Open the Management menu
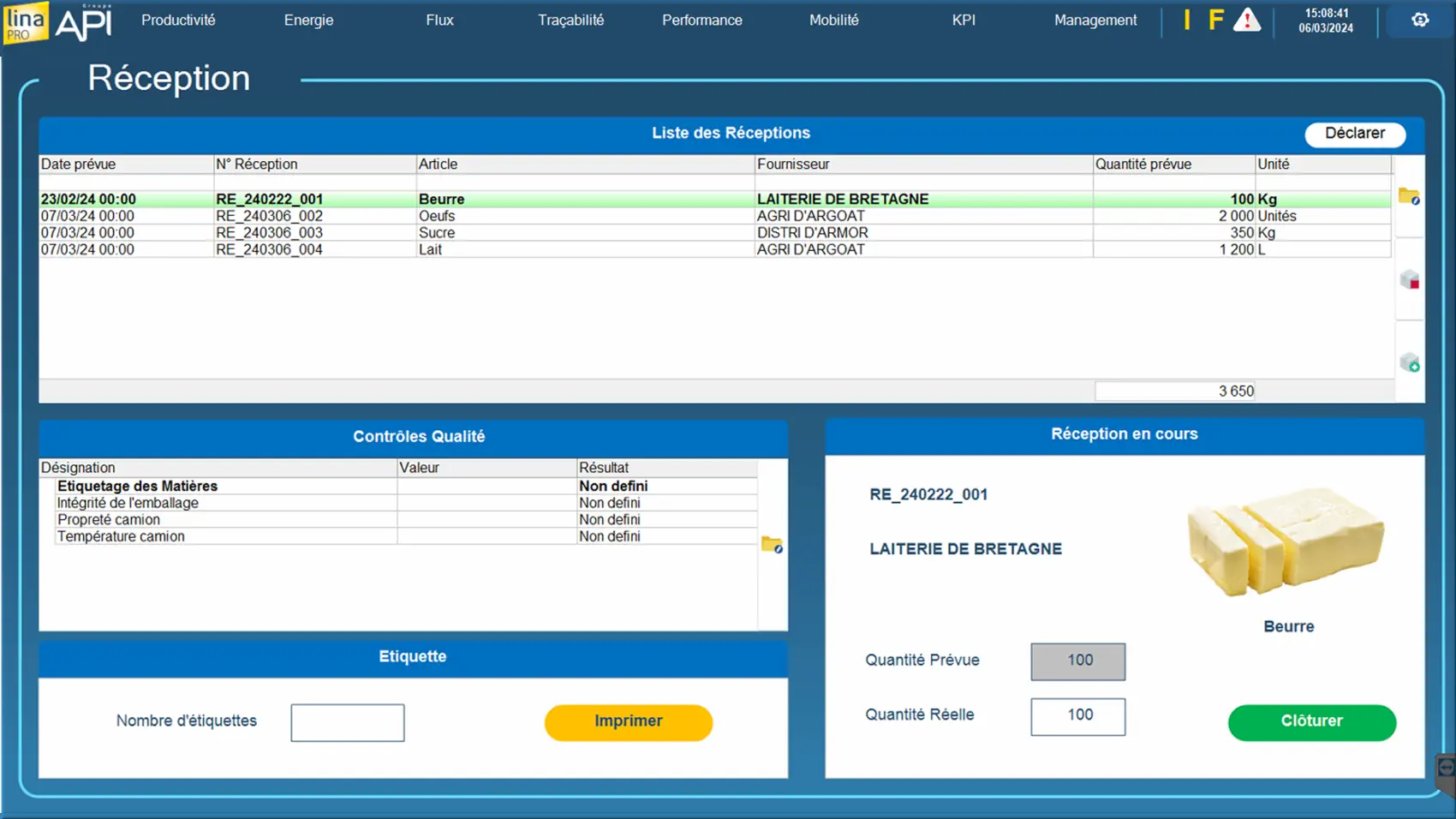Screen dimensions: 1456x819 (1095, 21)
